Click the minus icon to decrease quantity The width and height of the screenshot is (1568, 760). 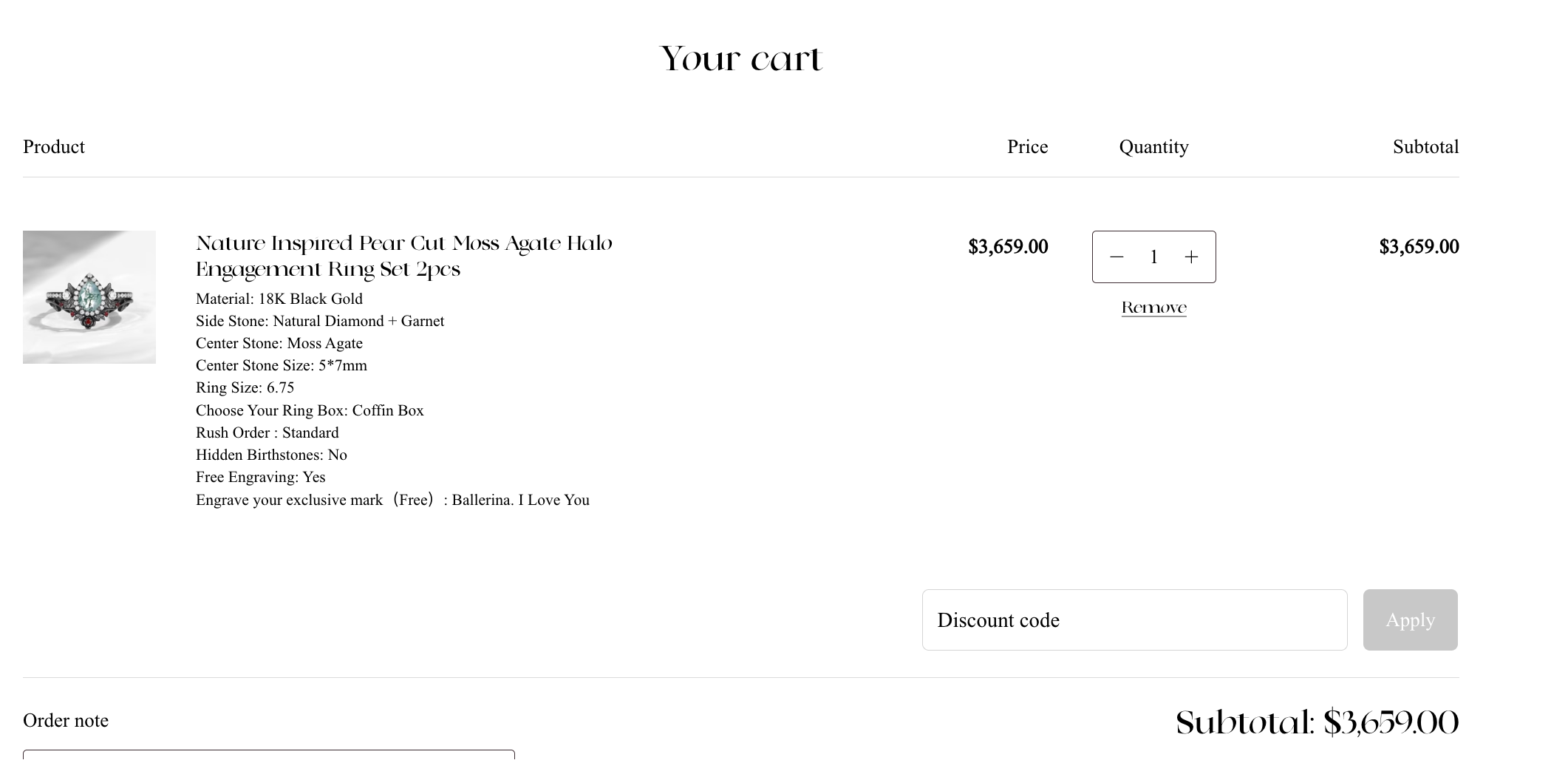[1117, 257]
